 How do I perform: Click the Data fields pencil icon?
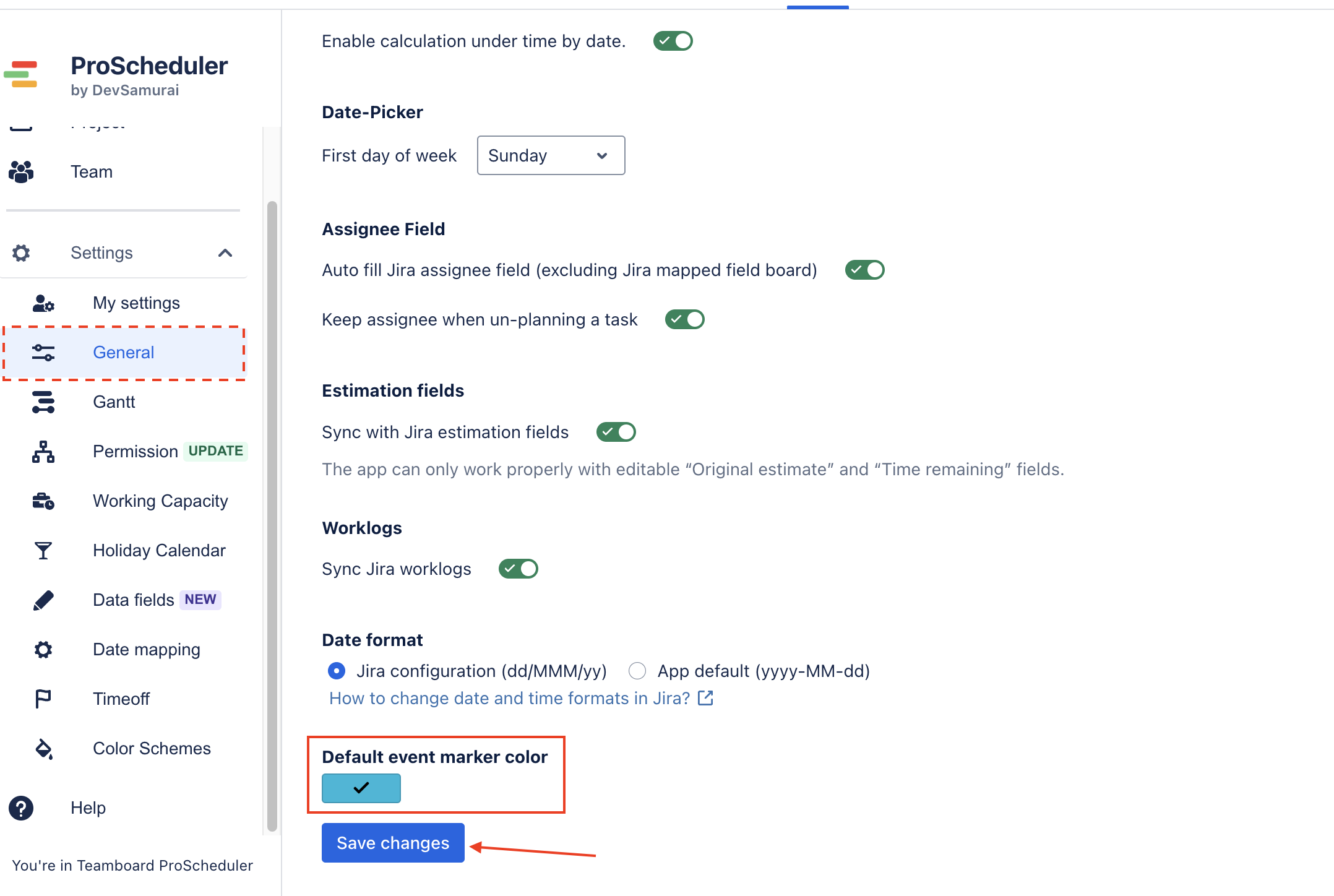pyautogui.click(x=43, y=600)
